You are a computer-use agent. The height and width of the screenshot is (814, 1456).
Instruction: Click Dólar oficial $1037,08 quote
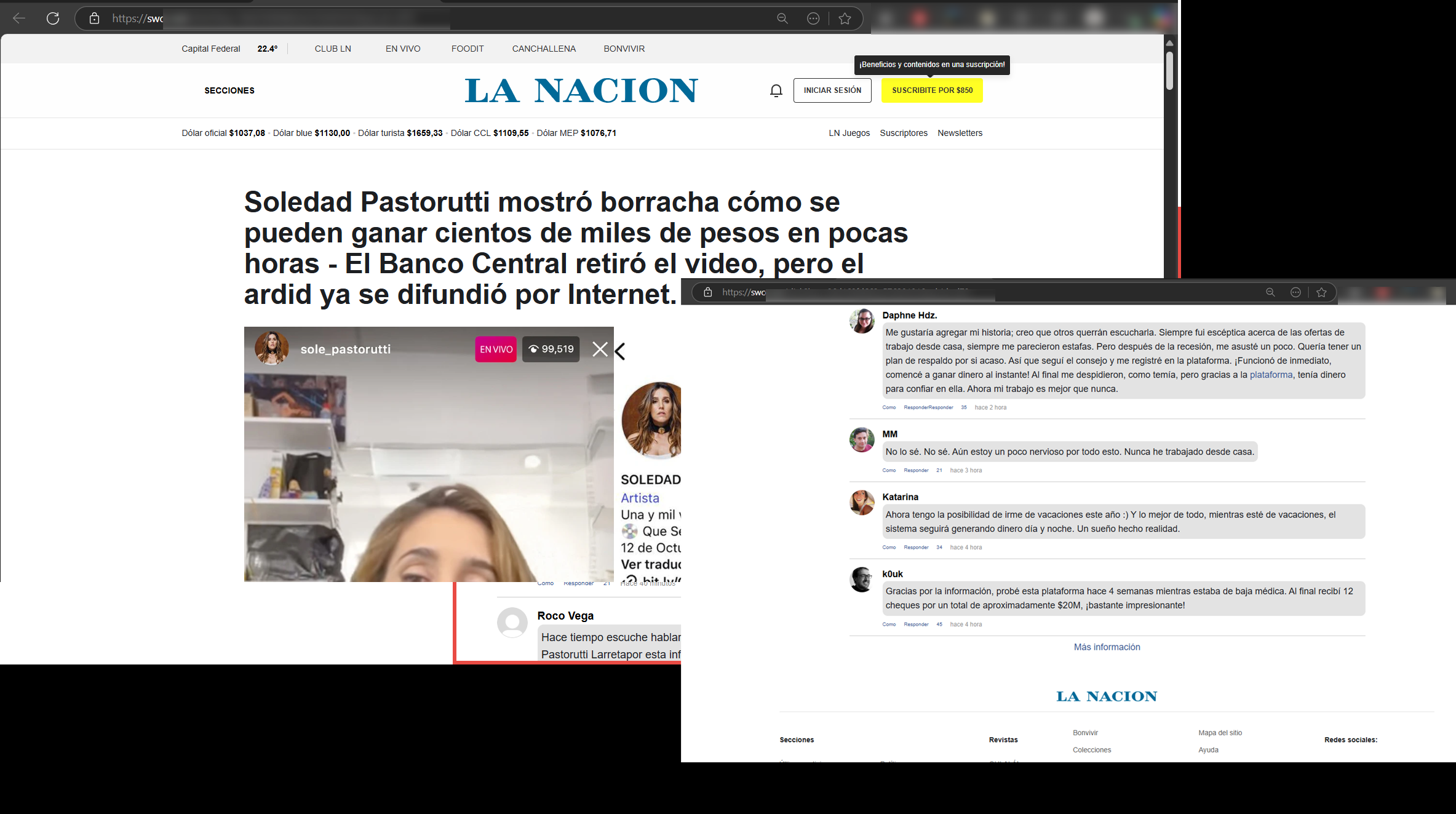point(223,133)
